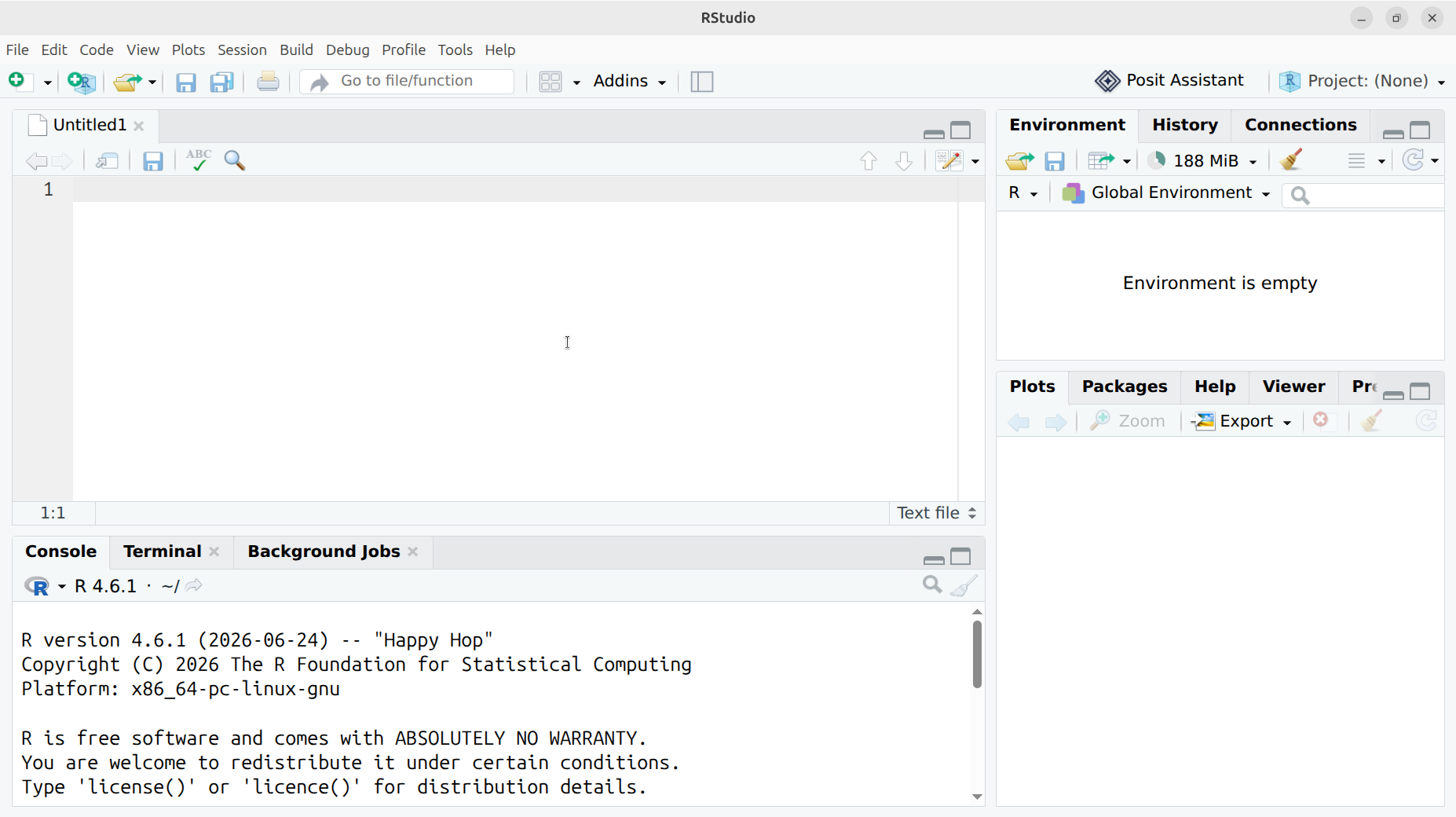Screen dimensions: 1456x817
Task: Switch to the Packages tab
Action: (1125, 387)
